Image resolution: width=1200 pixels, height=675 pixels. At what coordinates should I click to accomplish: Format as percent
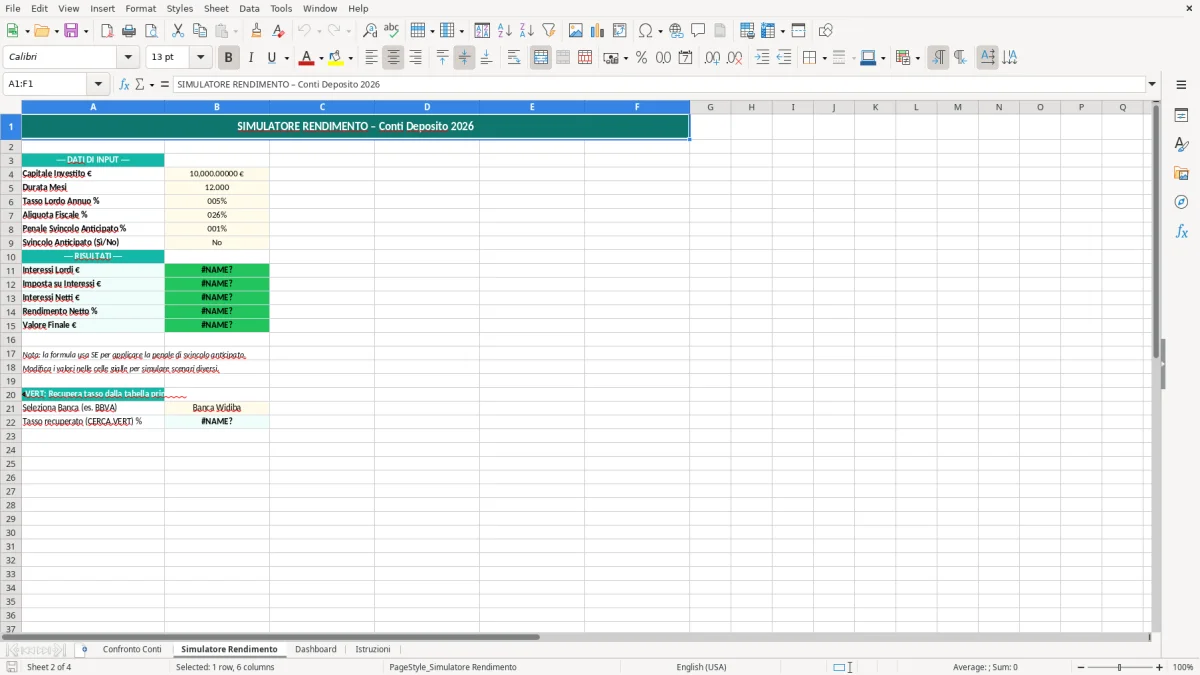[x=642, y=58]
